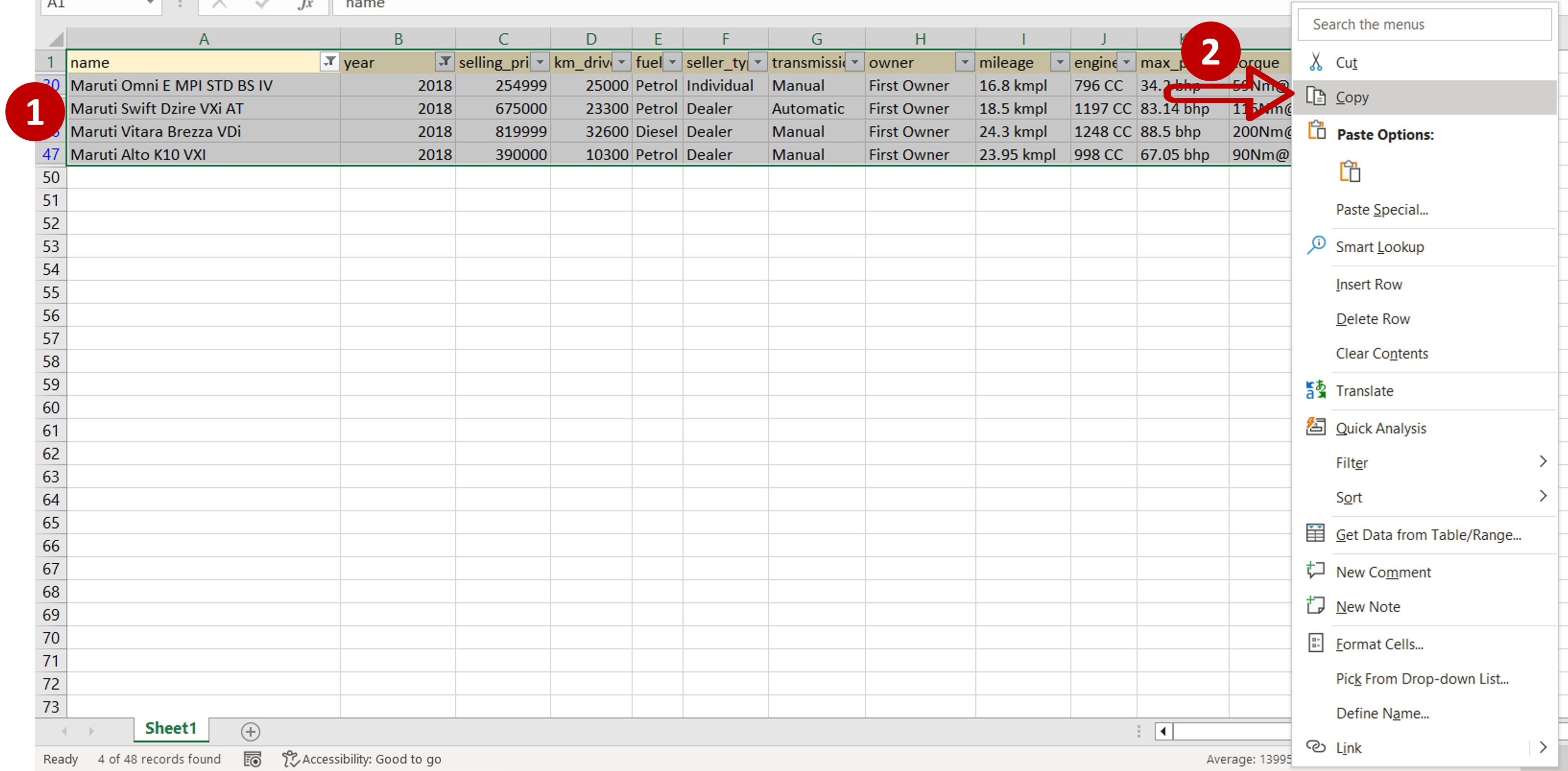Click cell Maruti Omni E MPI STD BS IV
This screenshot has width=1568, height=771.
(203, 86)
